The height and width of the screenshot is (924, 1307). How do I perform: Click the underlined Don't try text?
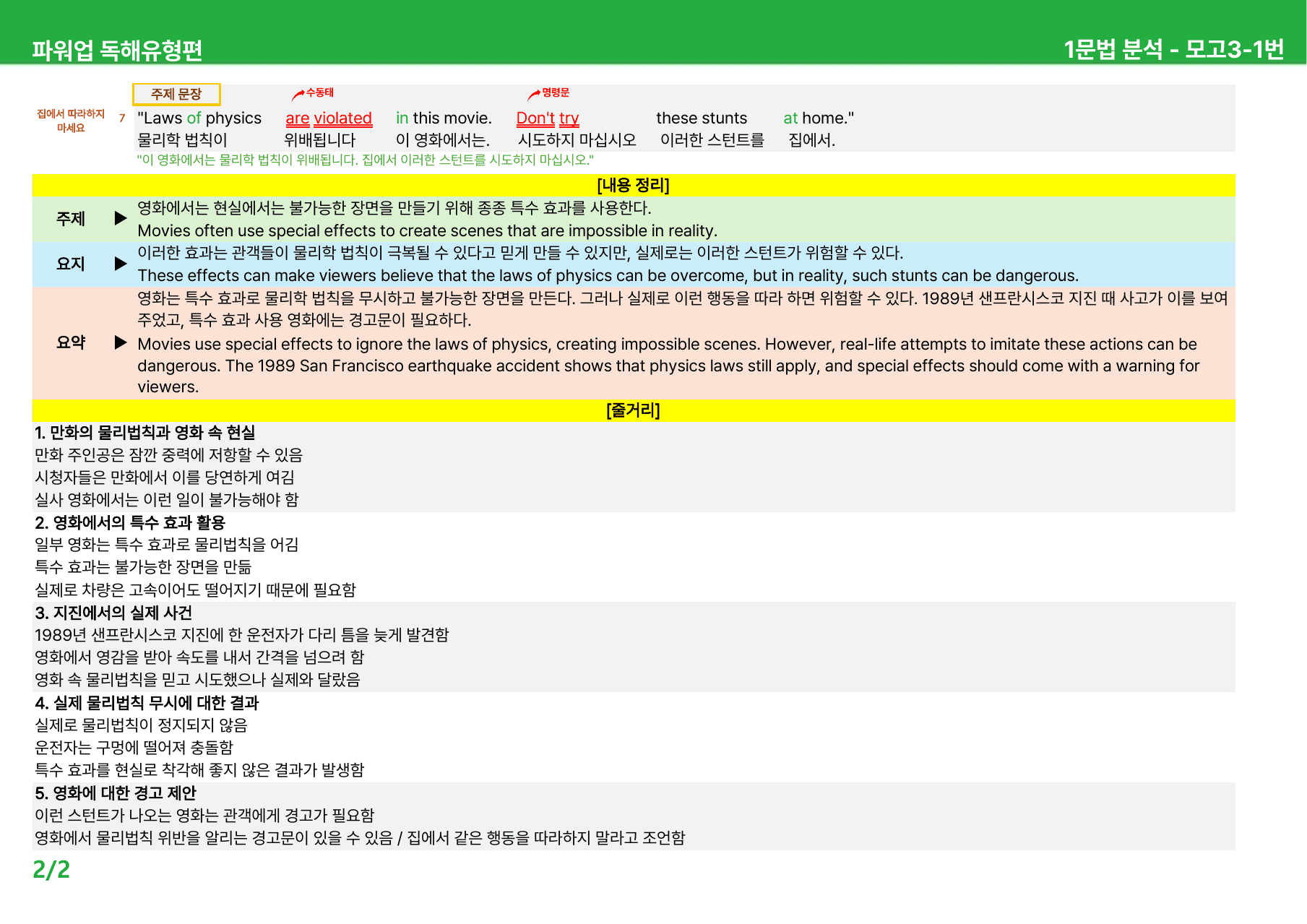[x=548, y=118]
